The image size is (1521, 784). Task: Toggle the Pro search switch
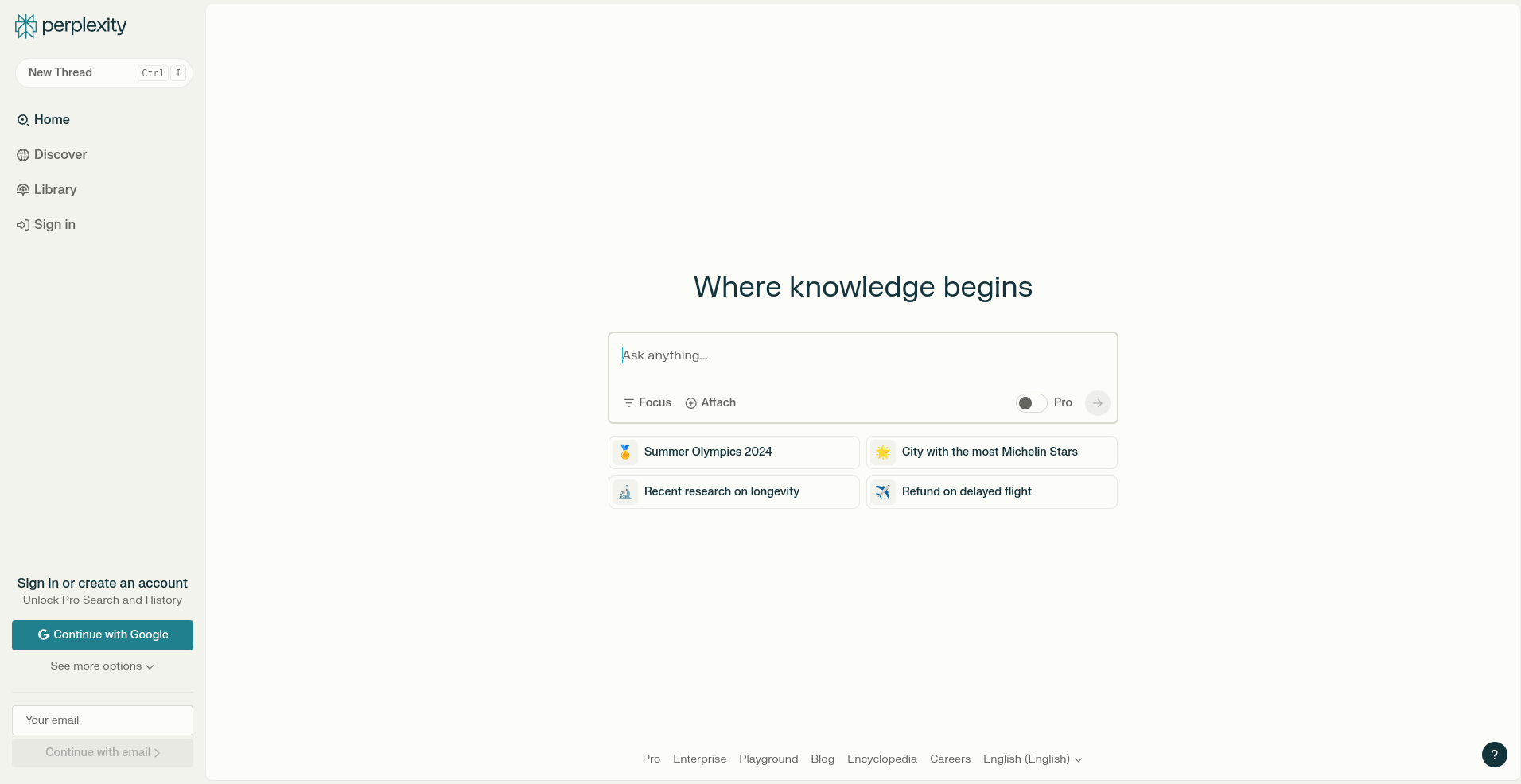(x=1031, y=403)
